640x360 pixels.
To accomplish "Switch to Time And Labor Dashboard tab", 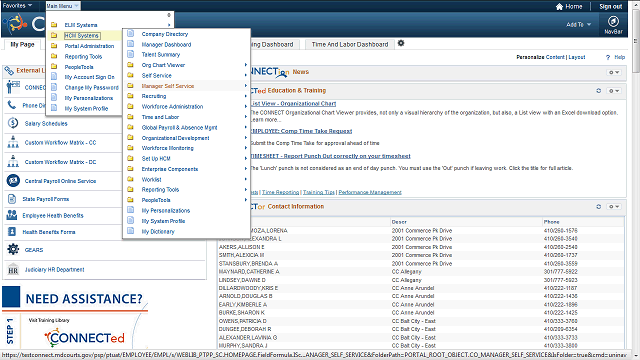I will click(x=350, y=44).
